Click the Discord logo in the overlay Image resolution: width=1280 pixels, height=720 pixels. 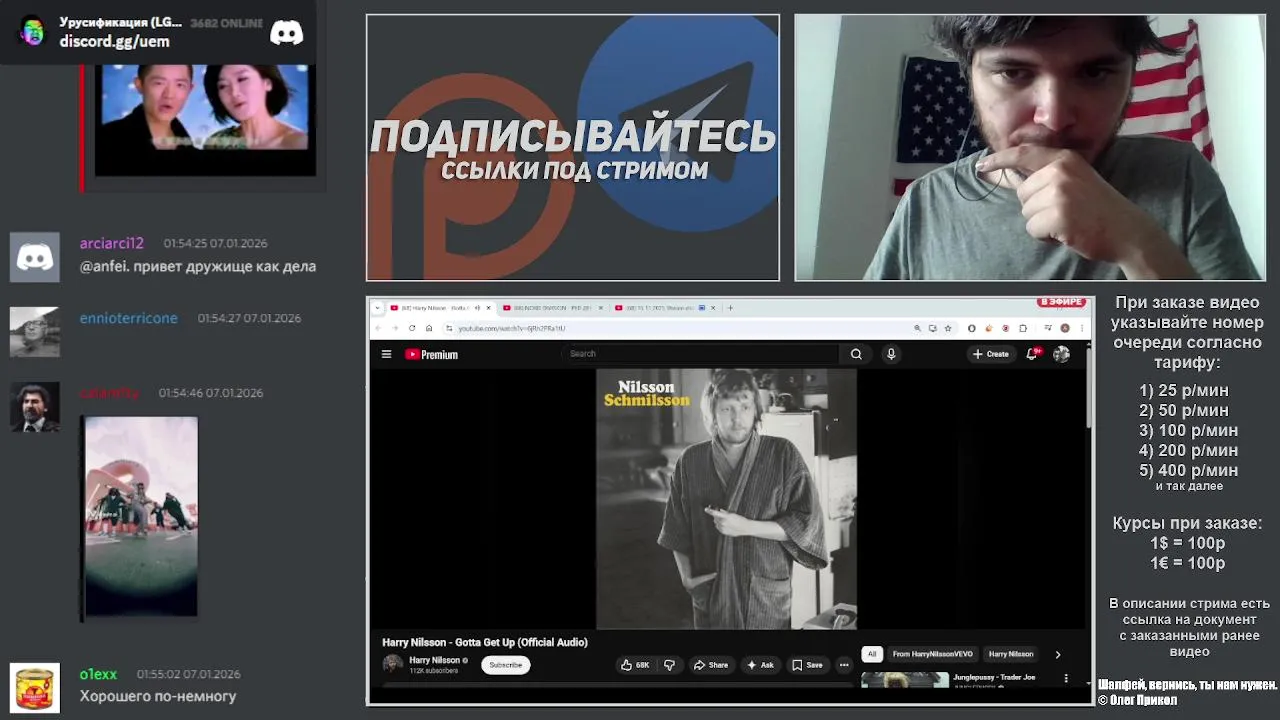pos(286,33)
